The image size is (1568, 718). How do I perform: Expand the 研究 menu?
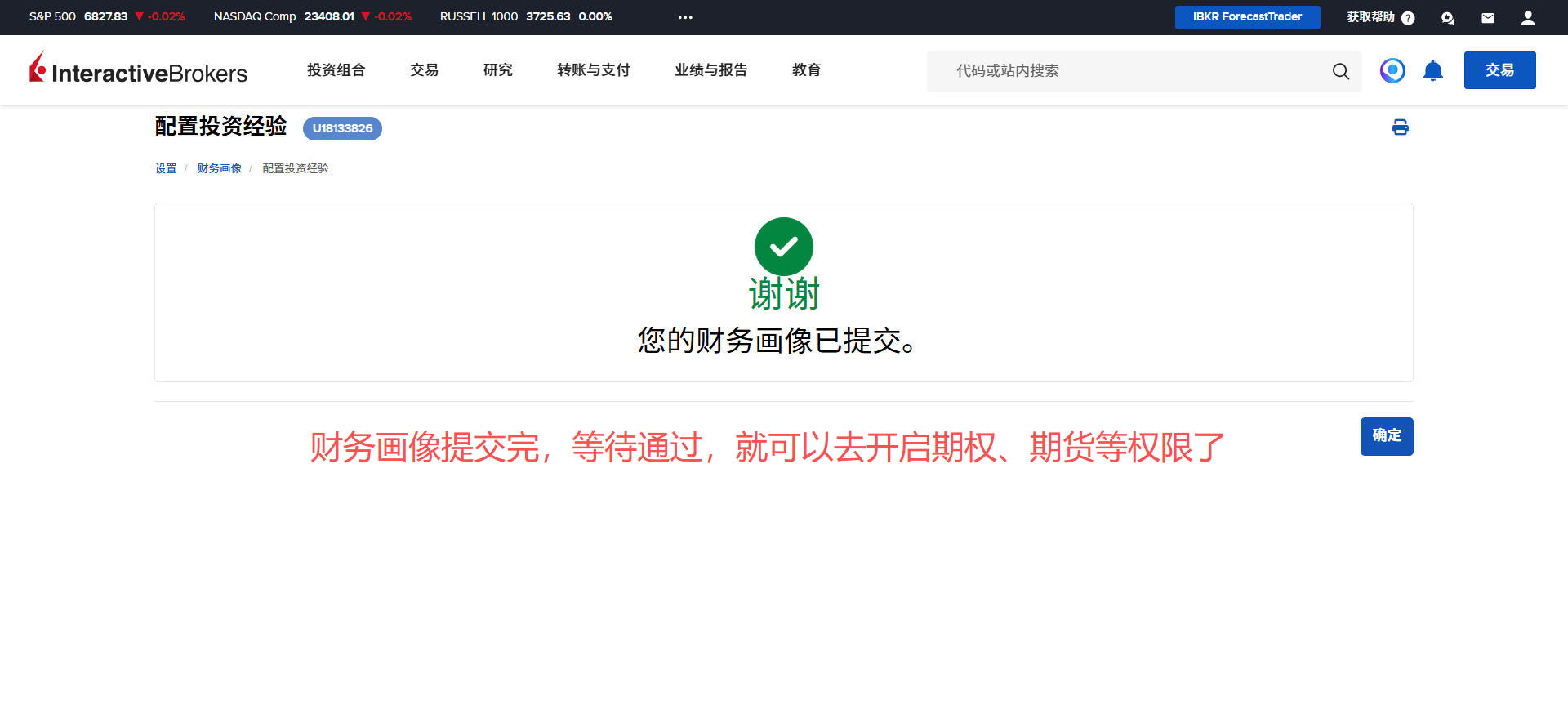pos(497,70)
